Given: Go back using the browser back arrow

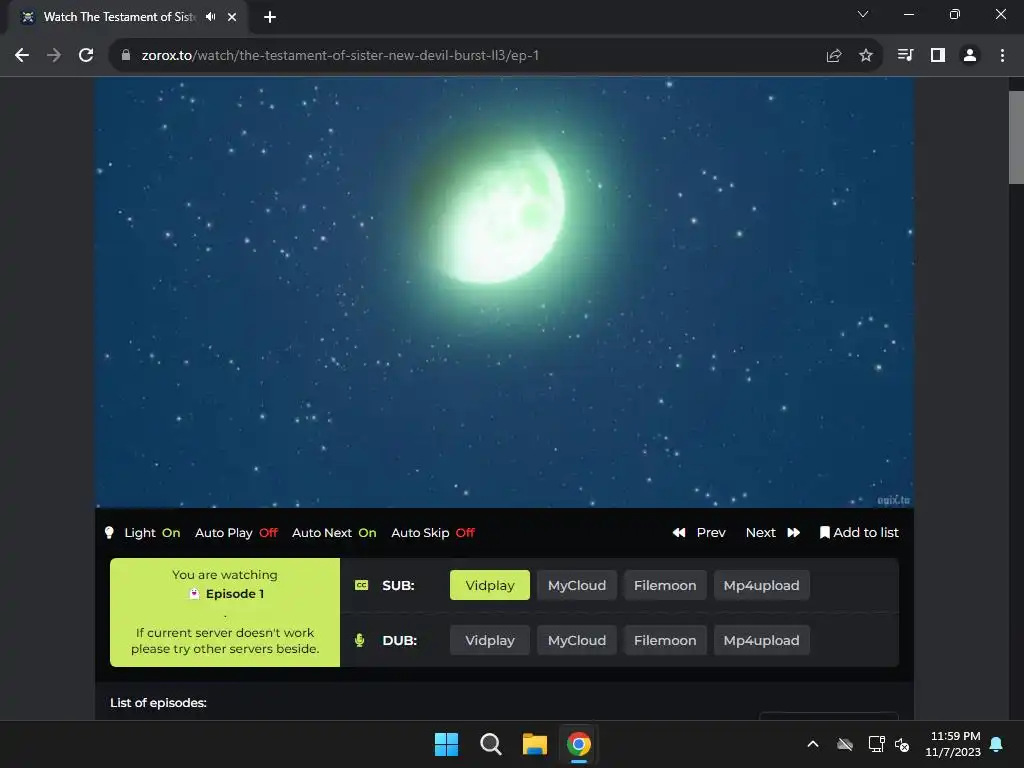Looking at the screenshot, I should [x=22, y=56].
